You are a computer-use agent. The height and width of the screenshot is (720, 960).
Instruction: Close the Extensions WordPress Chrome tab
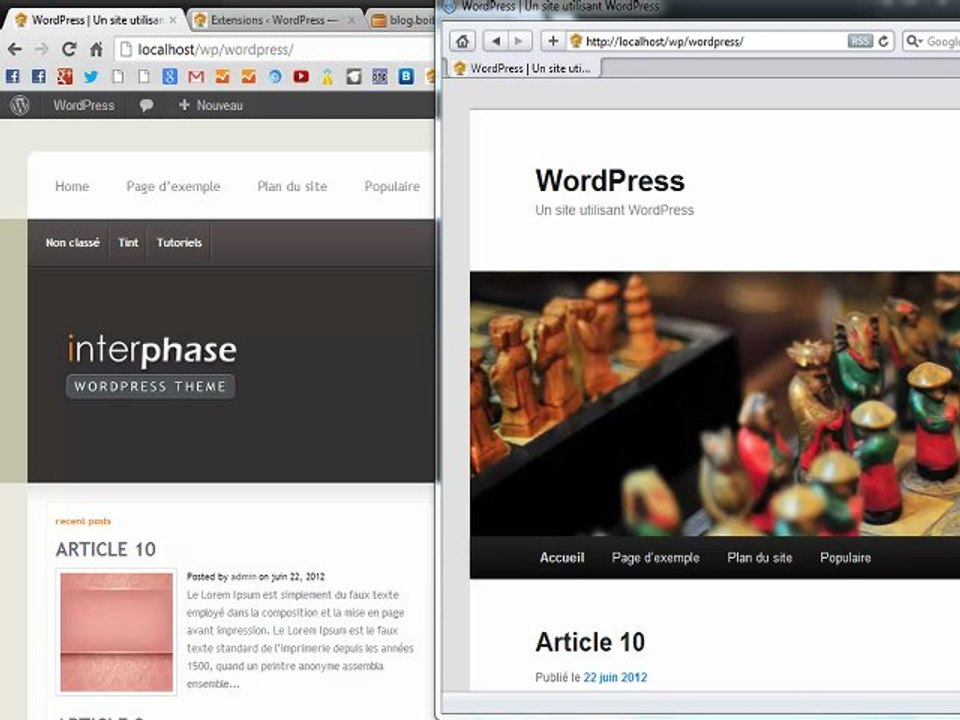pos(351,20)
